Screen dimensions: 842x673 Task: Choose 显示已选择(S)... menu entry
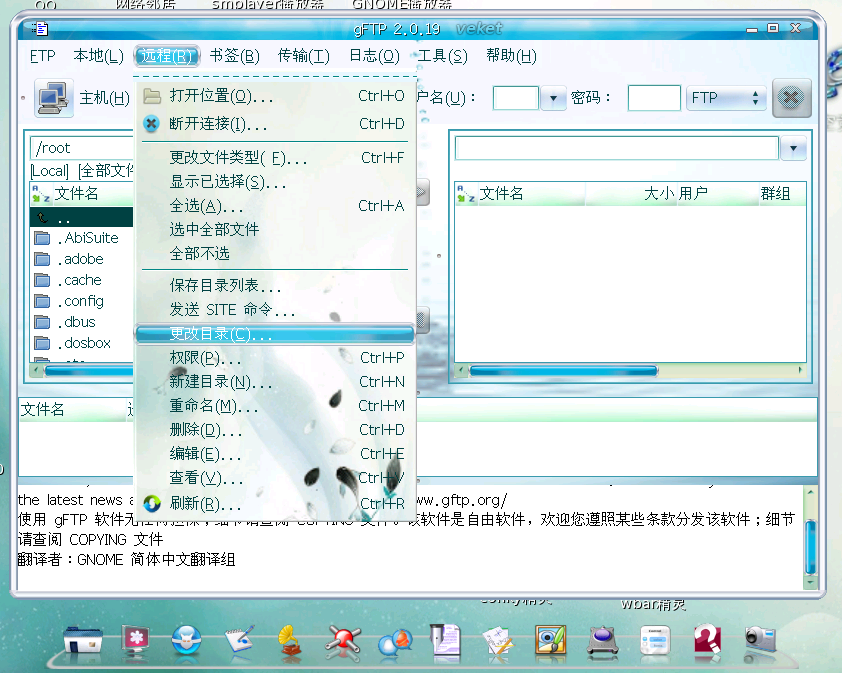pyautogui.click(x=274, y=182)
